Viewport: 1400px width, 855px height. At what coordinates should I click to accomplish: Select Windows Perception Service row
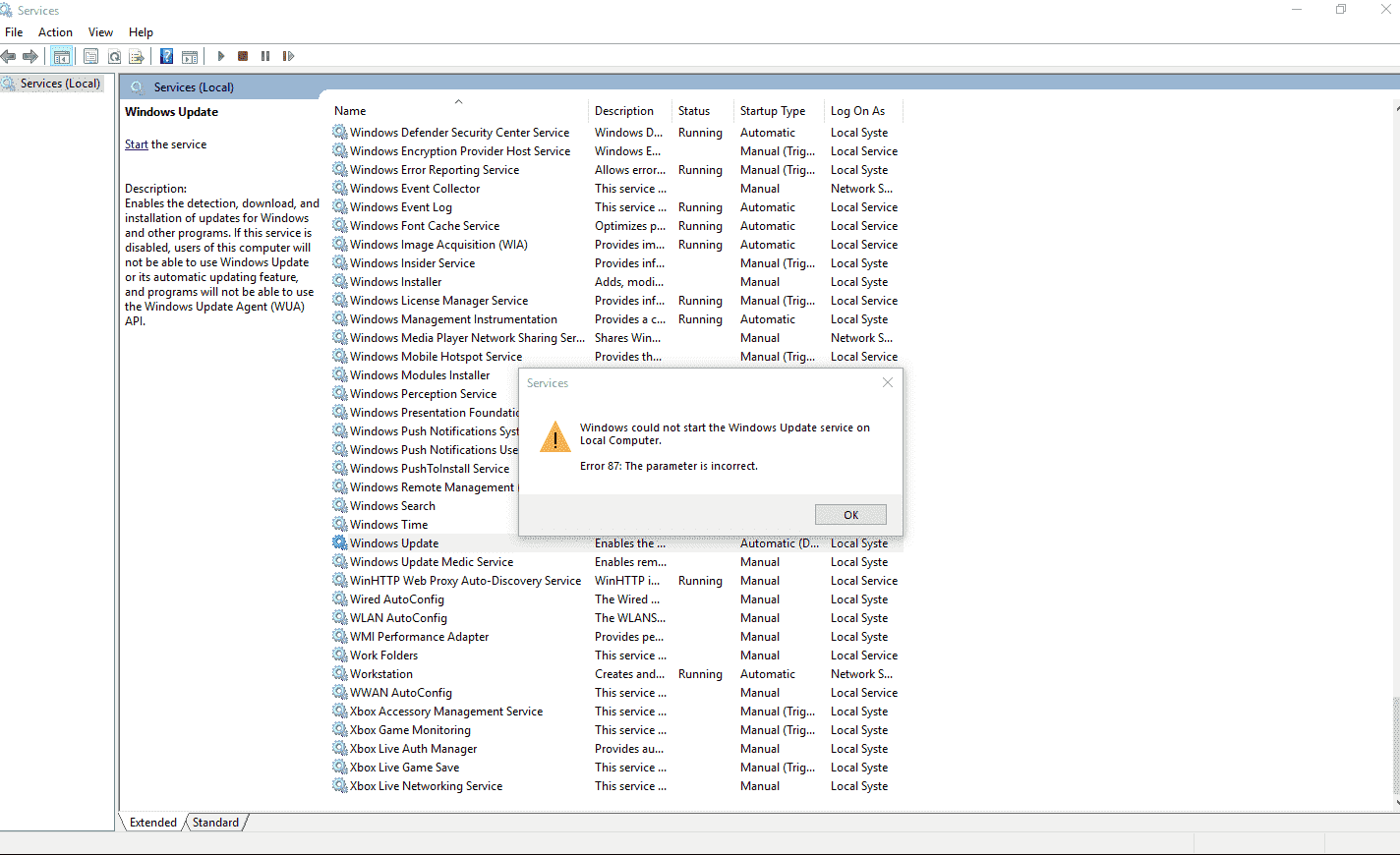pyautogui.click(x=425, y=394)
